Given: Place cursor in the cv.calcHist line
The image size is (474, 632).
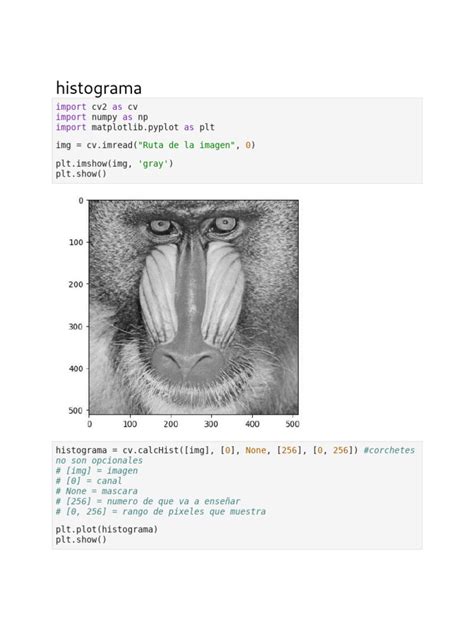Looking at the screenshot, I should 235,450.
